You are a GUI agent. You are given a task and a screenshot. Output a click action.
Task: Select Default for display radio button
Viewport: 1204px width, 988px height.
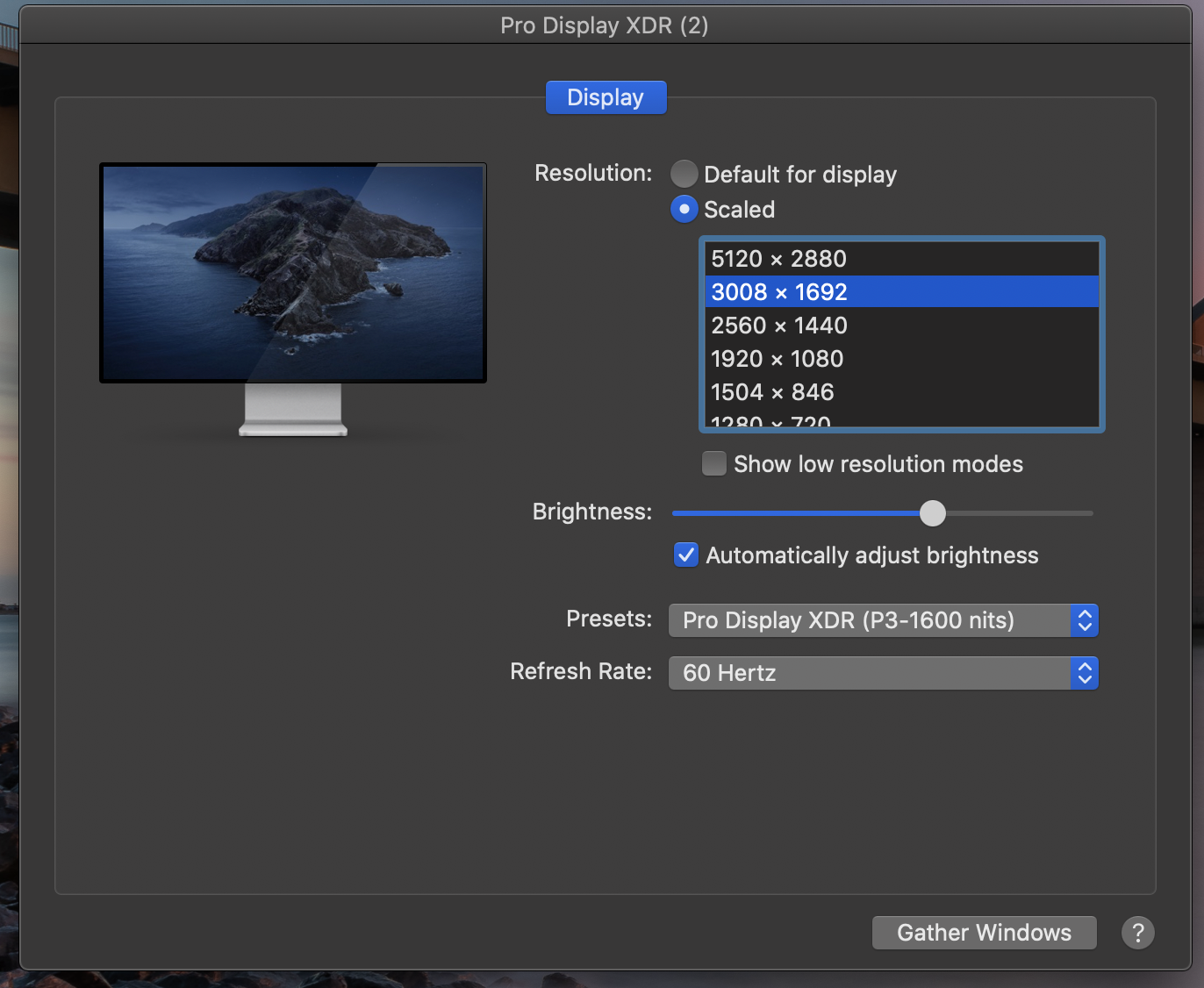pyautogui.click(x=684, y=174)
